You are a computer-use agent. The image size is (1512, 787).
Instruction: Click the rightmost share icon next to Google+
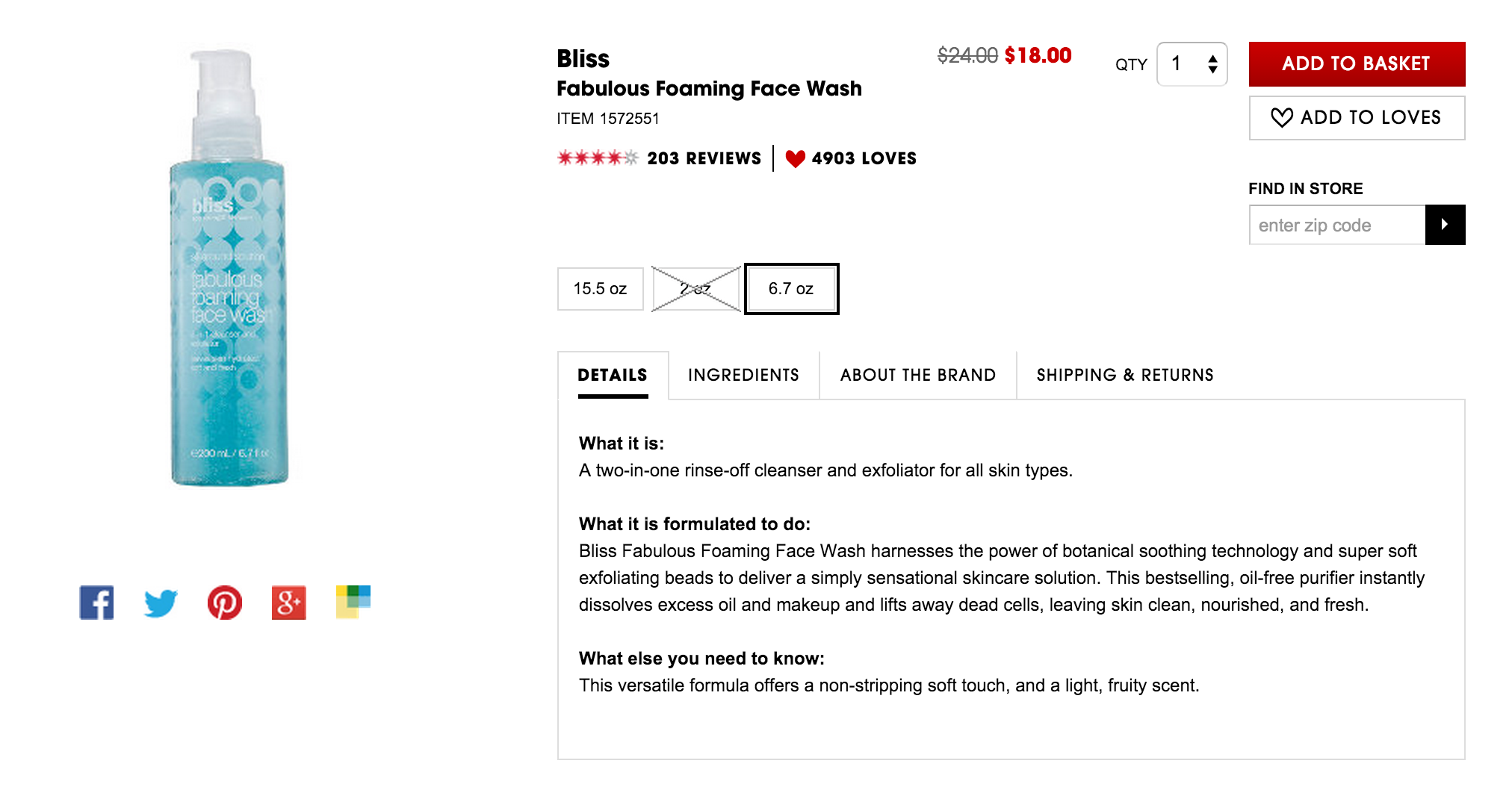click(352, 603)
